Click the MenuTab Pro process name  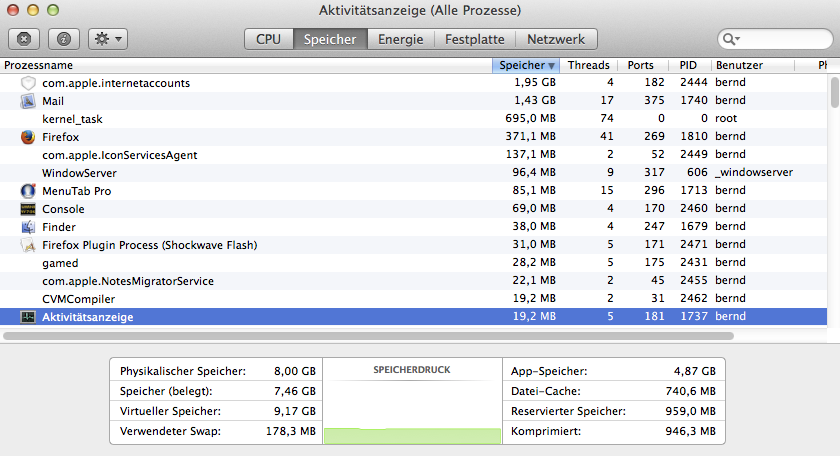(77, 191)
